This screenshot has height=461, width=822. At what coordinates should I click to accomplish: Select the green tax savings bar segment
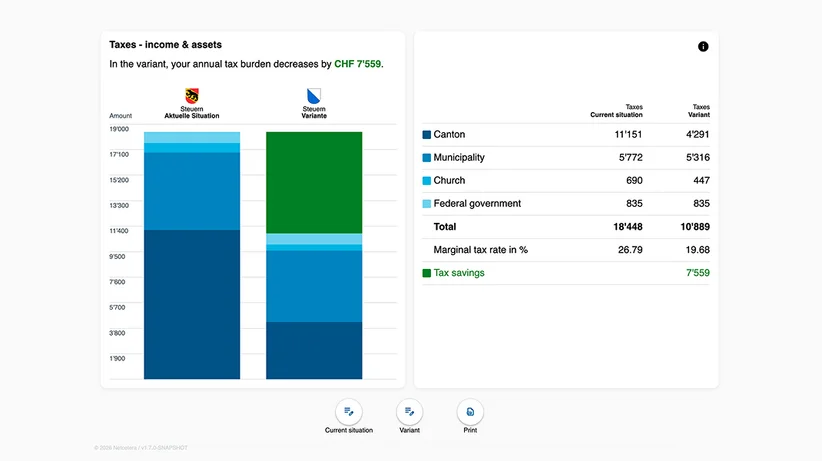[x=314, y=183]
